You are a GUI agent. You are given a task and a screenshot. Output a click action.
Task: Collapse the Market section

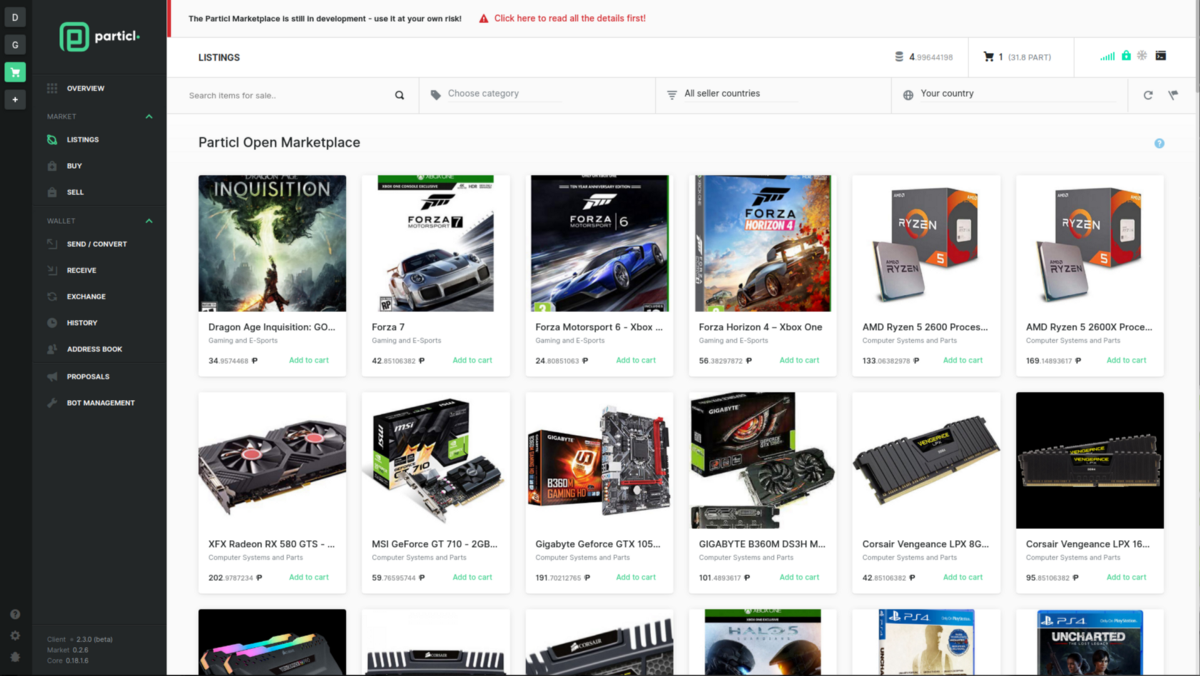point(149,117)
